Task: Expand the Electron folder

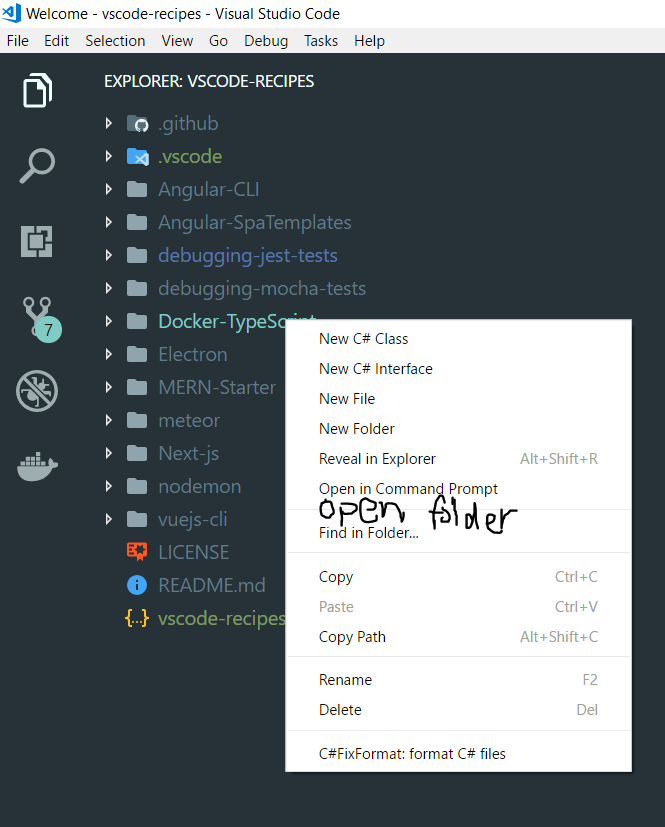Action: point(109,354)
